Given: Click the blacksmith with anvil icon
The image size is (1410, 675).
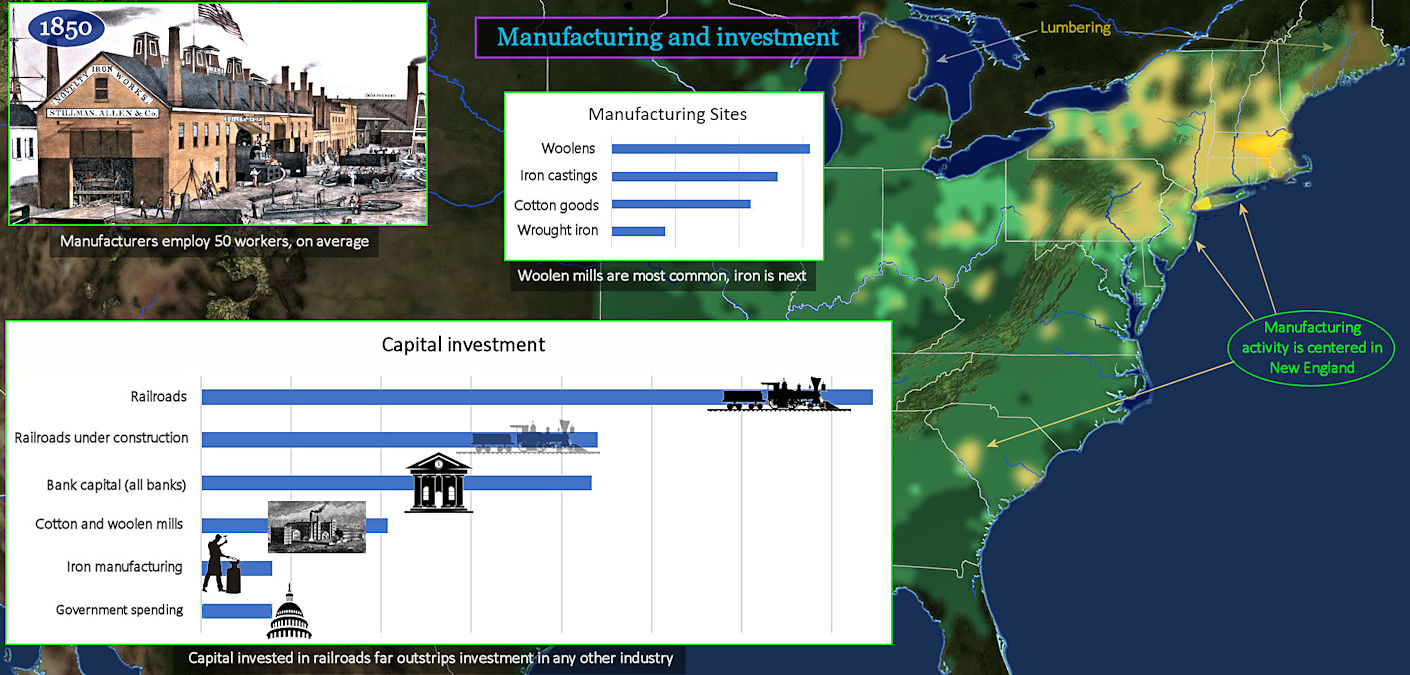Looking at the screenshot, I should (x=224, y=565).
